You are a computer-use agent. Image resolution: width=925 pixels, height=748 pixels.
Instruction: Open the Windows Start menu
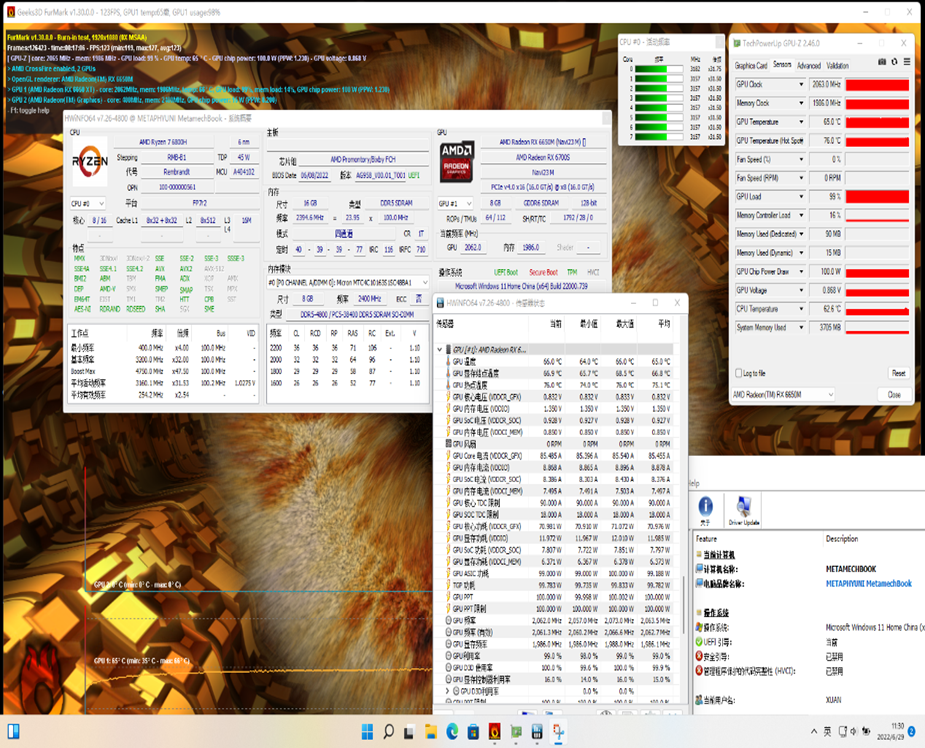(367, 732)
